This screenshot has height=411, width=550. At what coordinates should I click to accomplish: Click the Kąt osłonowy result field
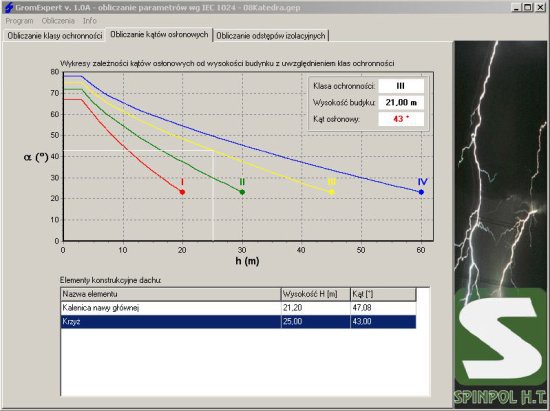(x=401, y=119)
